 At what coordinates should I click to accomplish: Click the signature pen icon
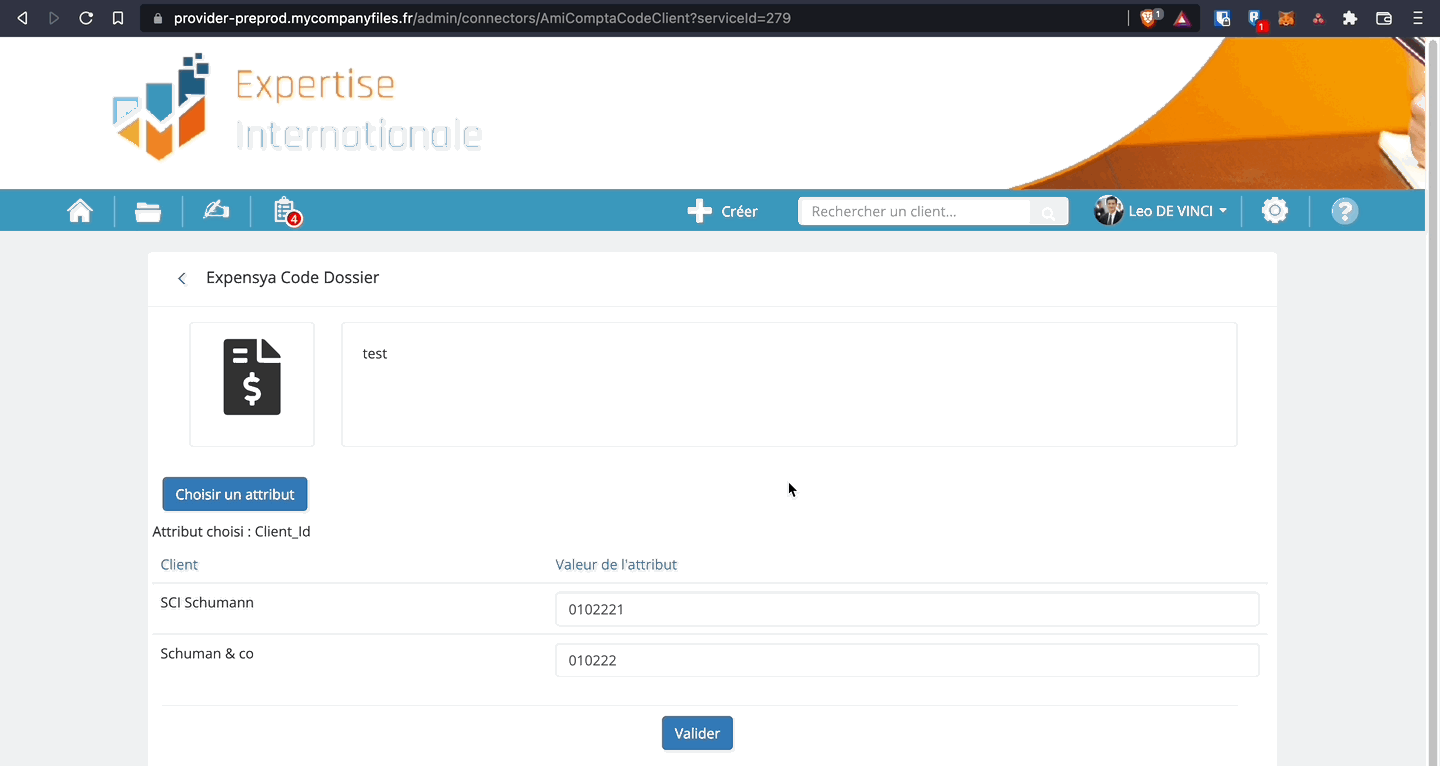(x=216, y=211)
